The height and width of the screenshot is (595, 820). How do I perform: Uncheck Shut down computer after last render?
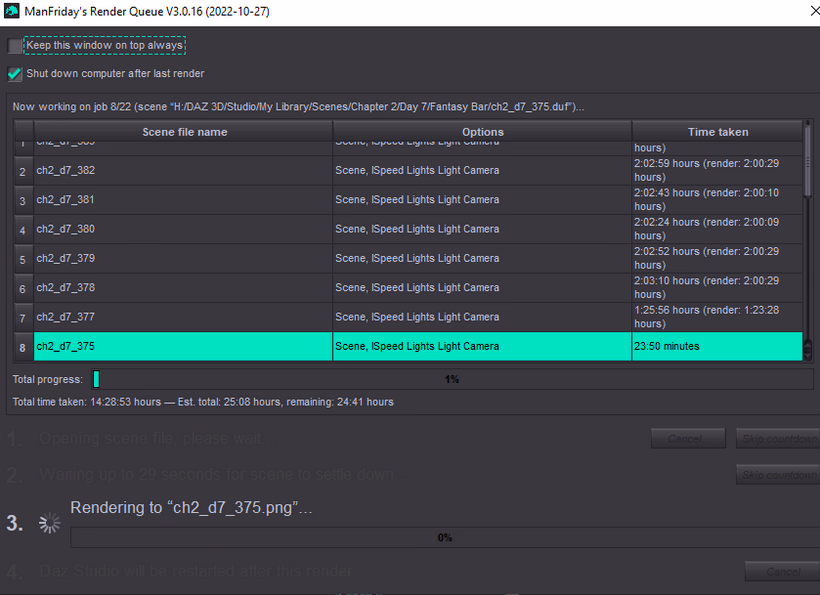[x=14, y=74]
